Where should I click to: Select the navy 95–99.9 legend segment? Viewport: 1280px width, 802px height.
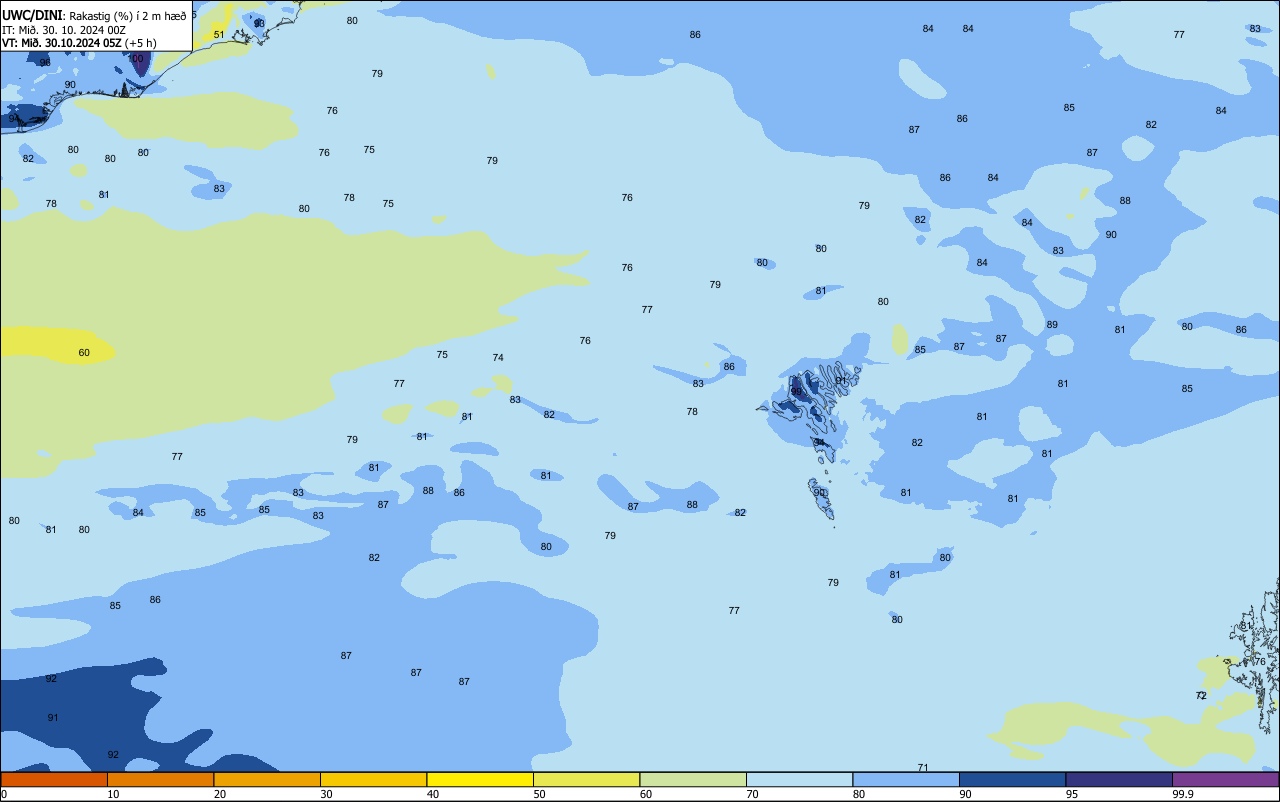[x=1119, y=779]
